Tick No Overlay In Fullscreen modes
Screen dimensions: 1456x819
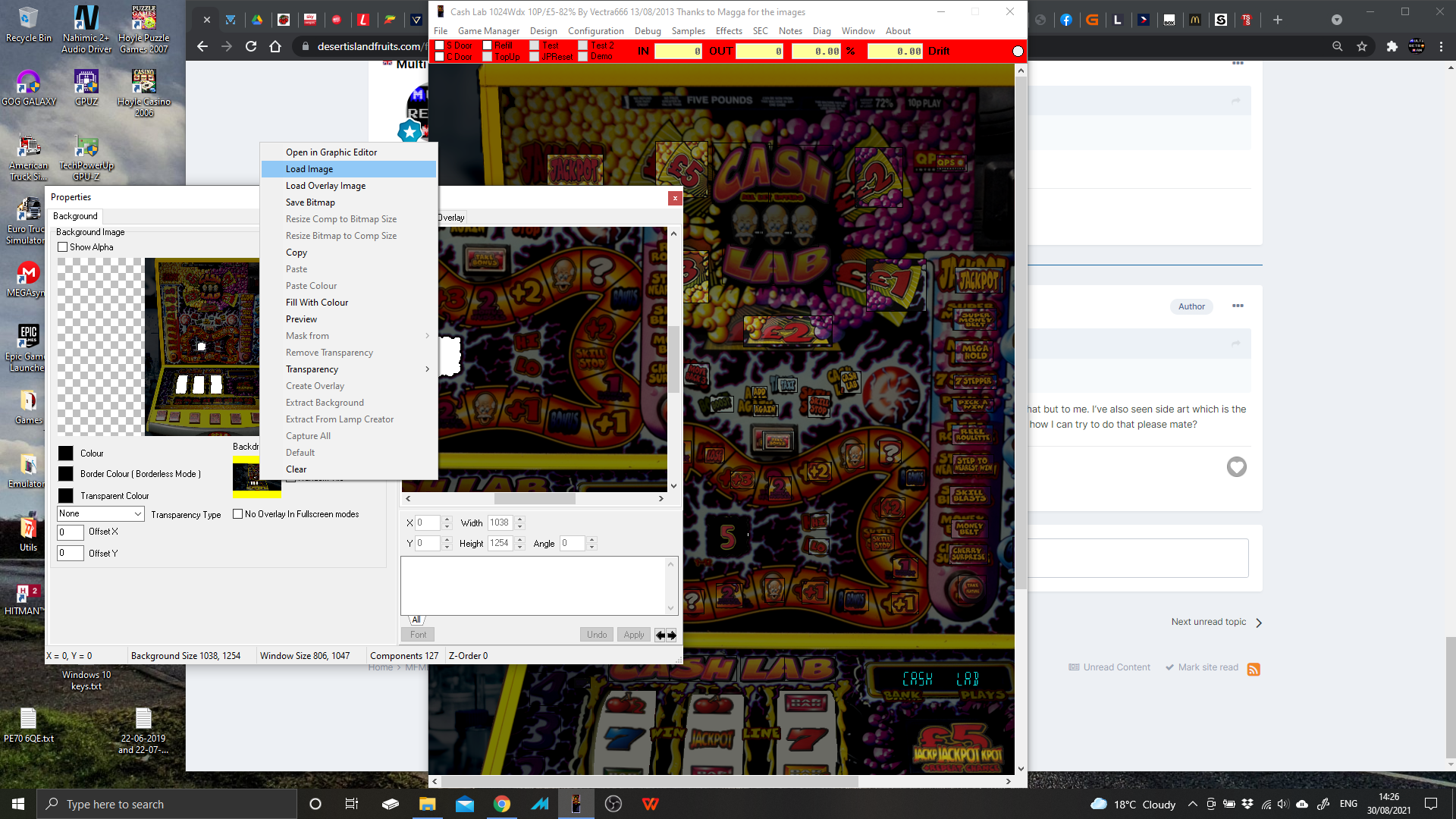[x=238, y=514]
